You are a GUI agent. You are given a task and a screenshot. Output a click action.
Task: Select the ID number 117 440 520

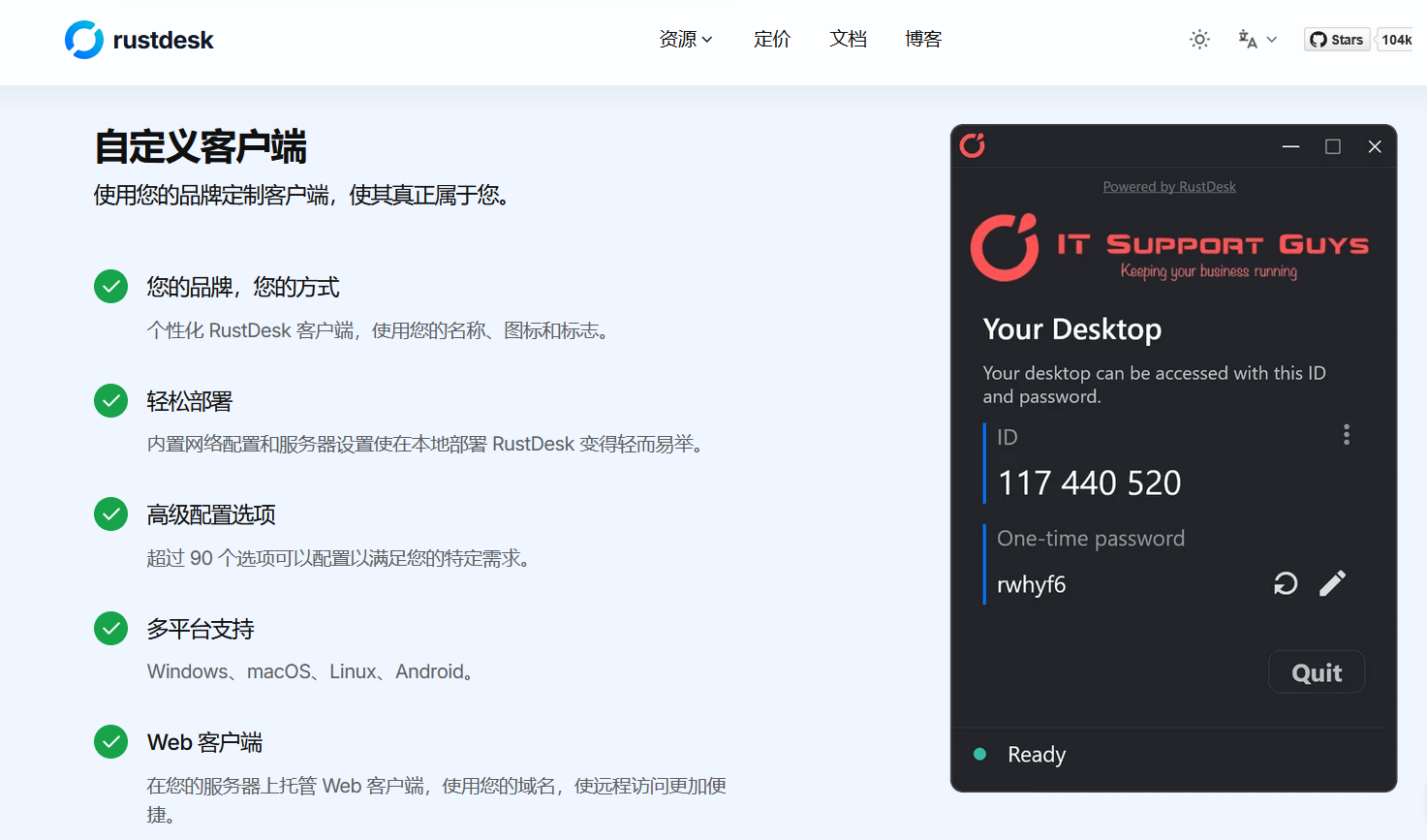[x=1090, y=482]
